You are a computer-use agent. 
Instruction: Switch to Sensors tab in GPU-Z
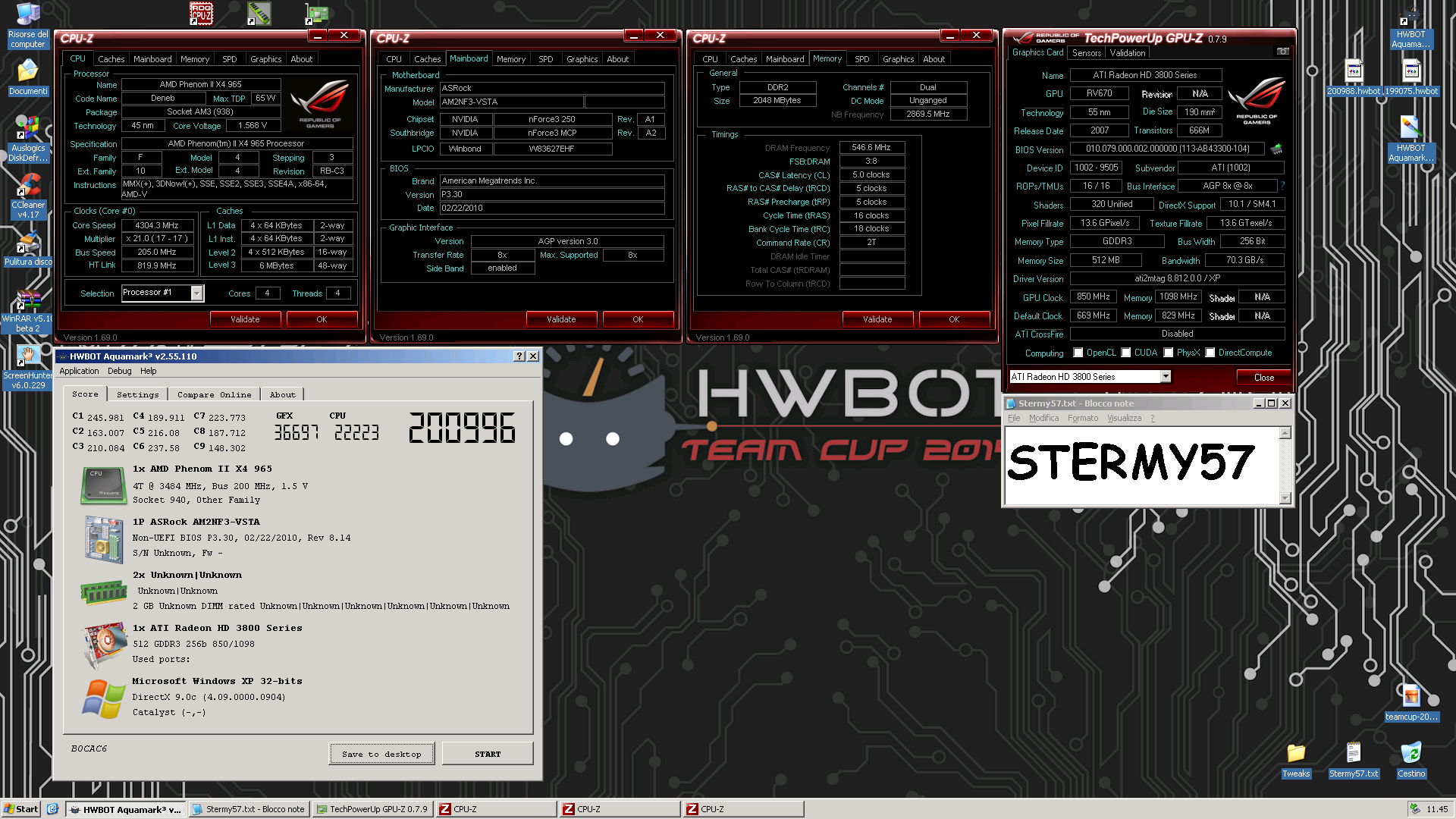tap(1086, 53)
